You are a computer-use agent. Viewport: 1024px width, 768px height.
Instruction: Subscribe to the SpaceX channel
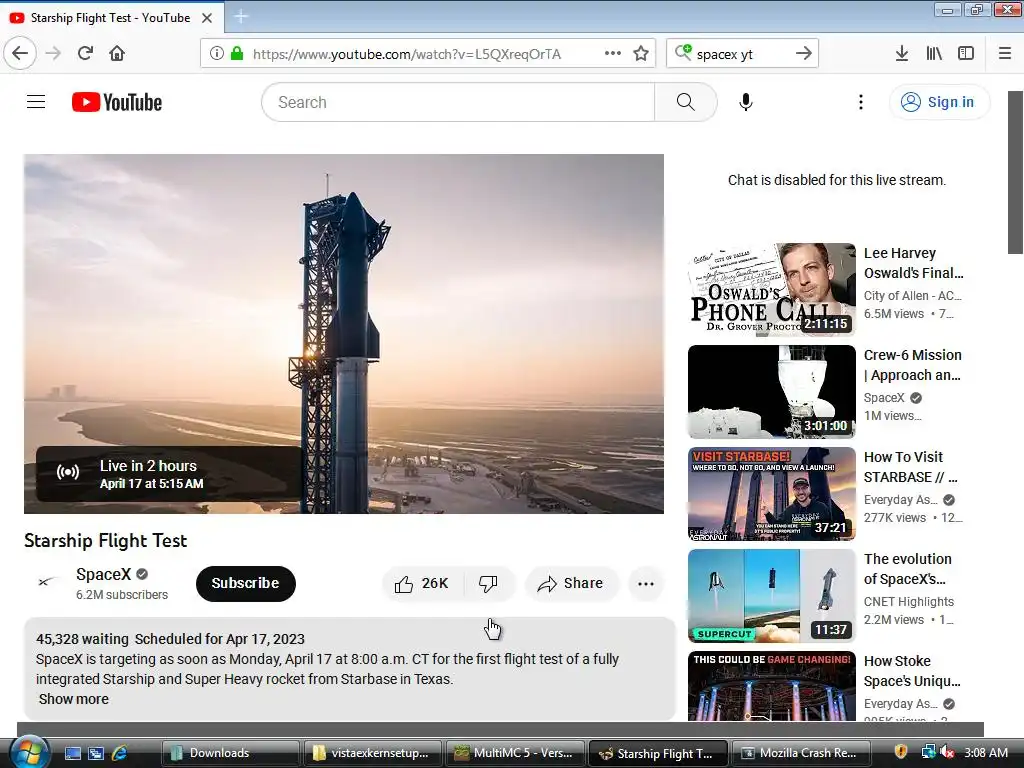click(246, 583)
